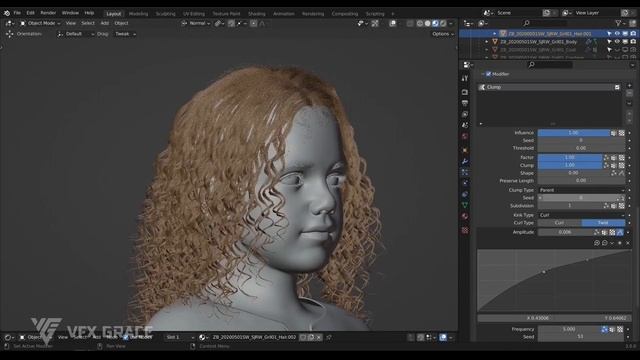Click the Amplitude value field
Screen dimensions: 640x360
[565, 232]
